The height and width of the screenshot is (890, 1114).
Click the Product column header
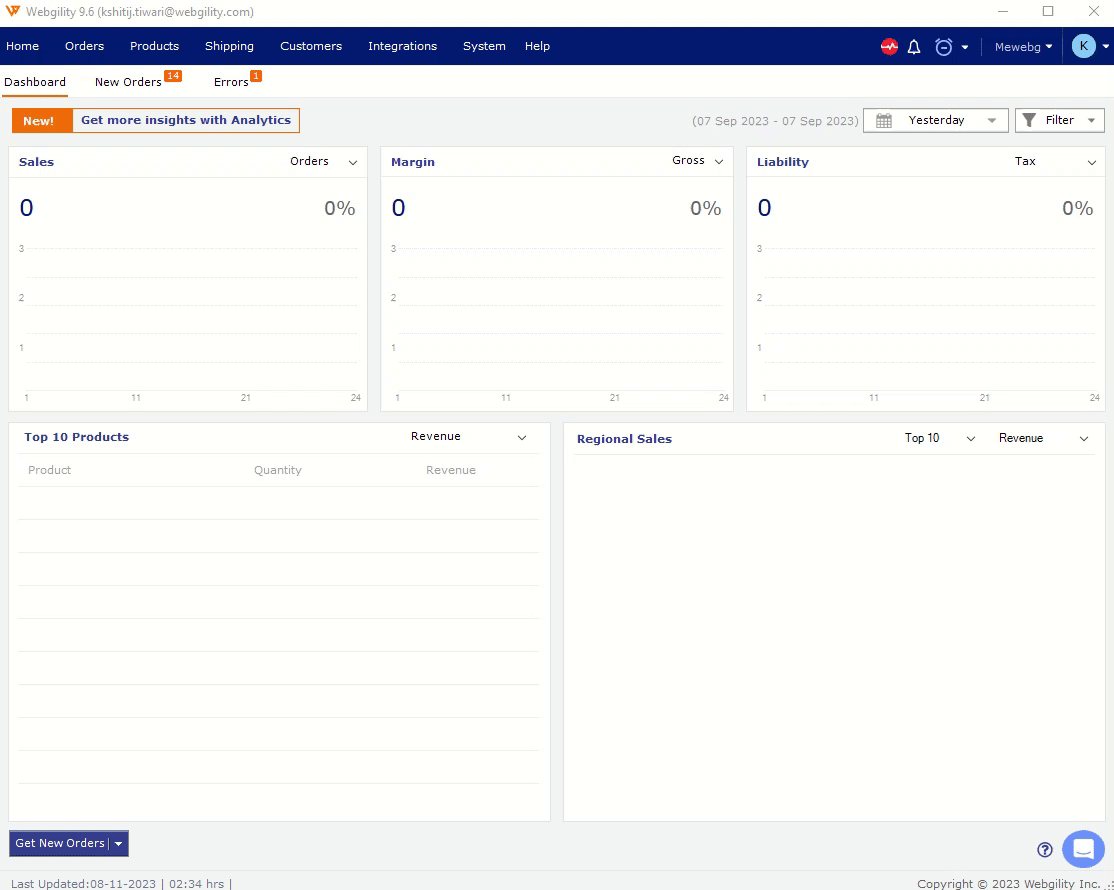pyautogui.click(x=50, y=470)
